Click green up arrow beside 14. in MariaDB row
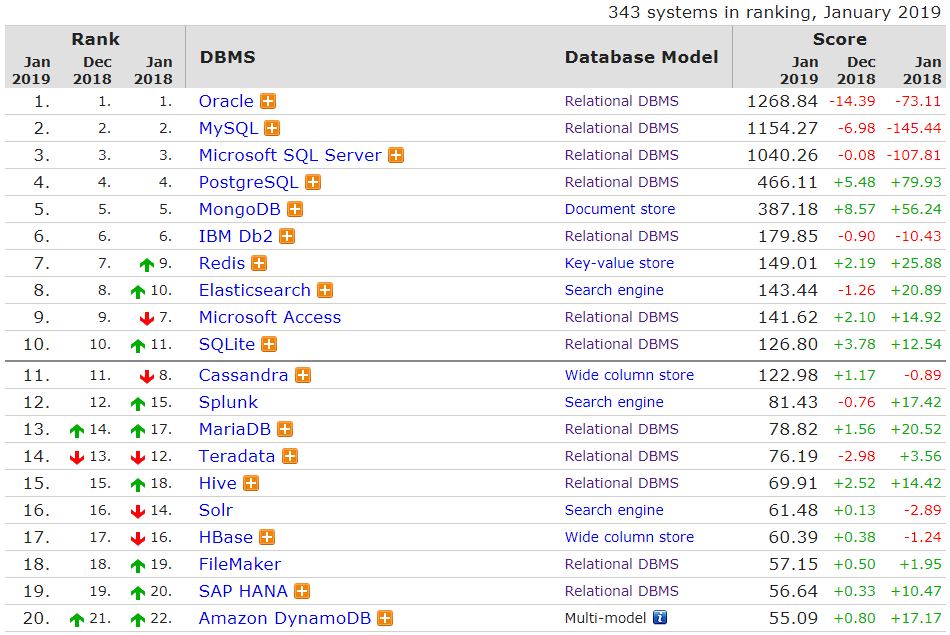The height and width of the screenshot is (635, 950). 77,431
